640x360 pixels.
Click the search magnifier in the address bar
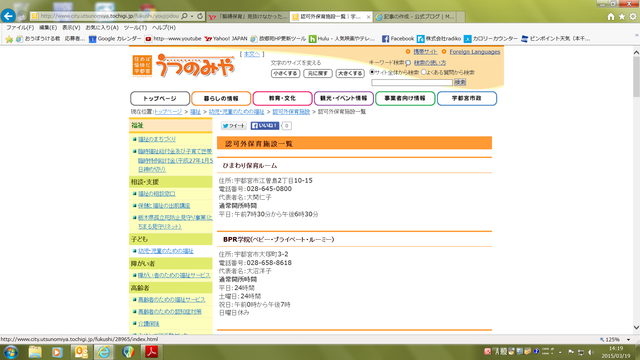pyautogui.click(x=184, y=16)
